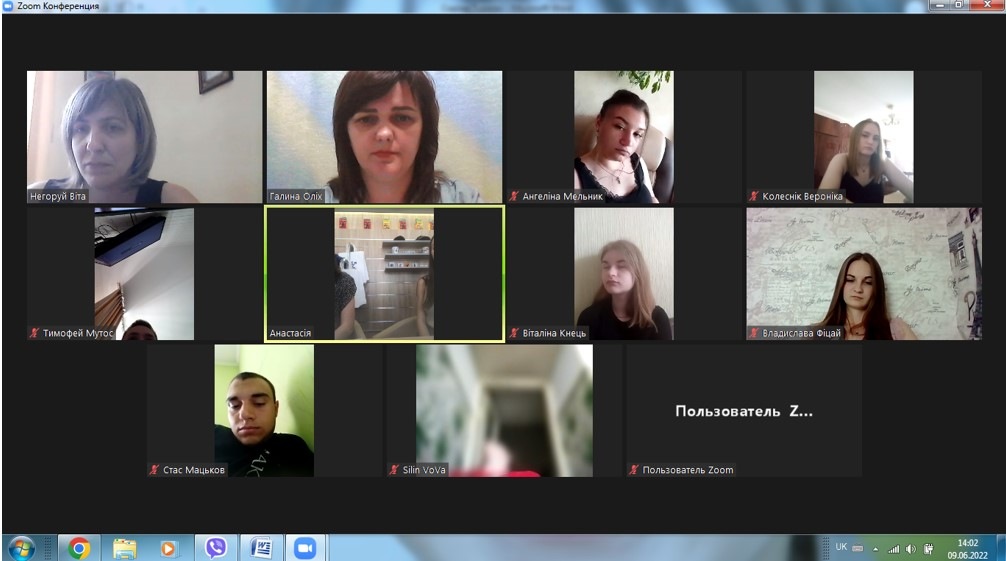The height and width of the screenshot is (561, 1006).
Task: Click muted mic icon beside Стас Мацьков
Action: coord(155,470)
